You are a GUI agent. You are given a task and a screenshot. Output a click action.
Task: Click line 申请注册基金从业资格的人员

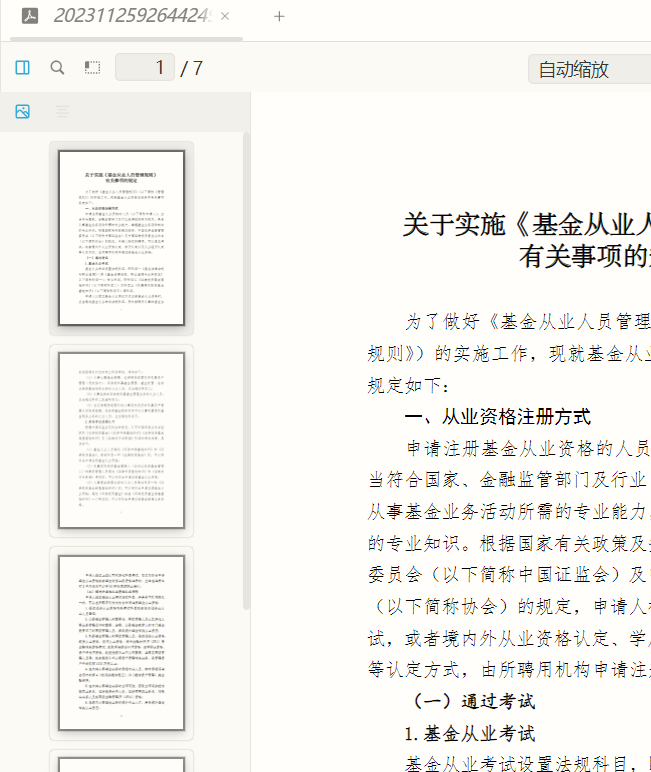coord(529,449)
